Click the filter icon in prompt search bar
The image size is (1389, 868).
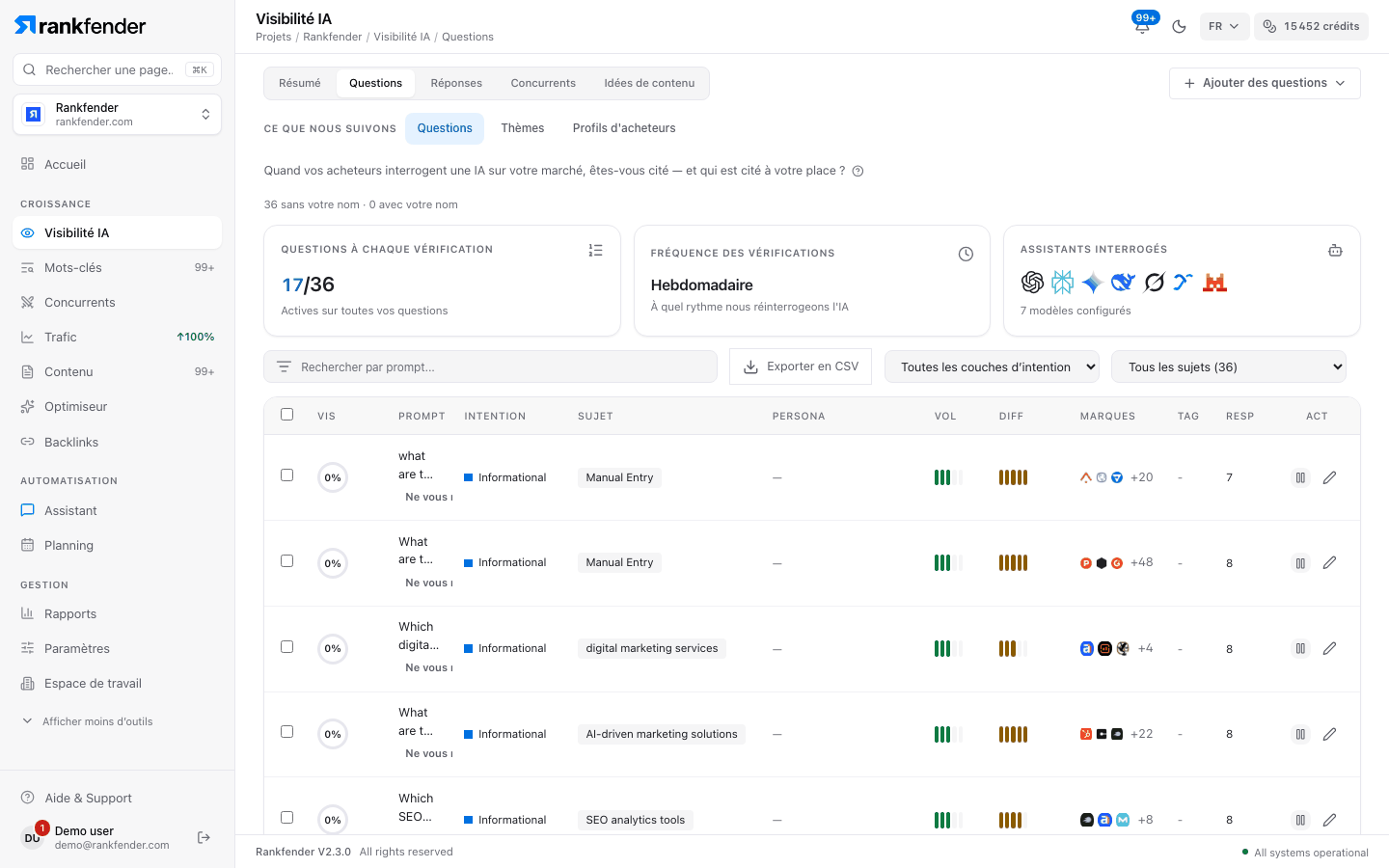click(284, 367)
